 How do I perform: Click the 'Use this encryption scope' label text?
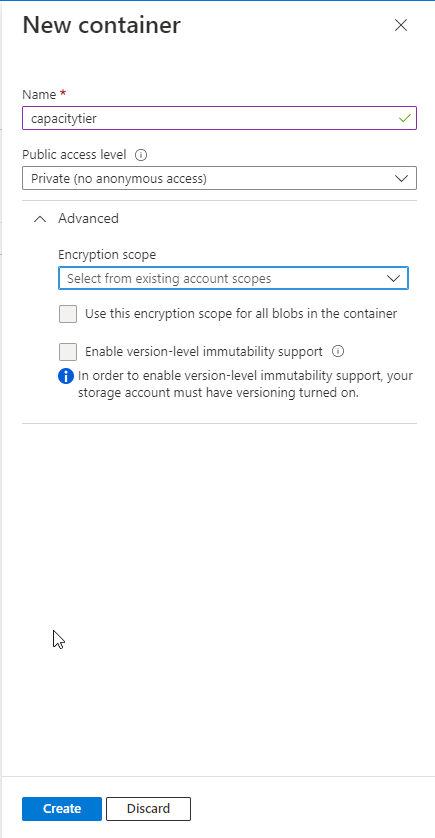(x=241, y=314)
